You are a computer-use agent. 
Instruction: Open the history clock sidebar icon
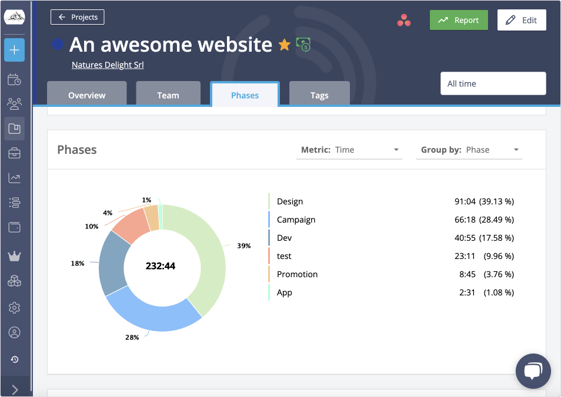click(x=15, y=359)
